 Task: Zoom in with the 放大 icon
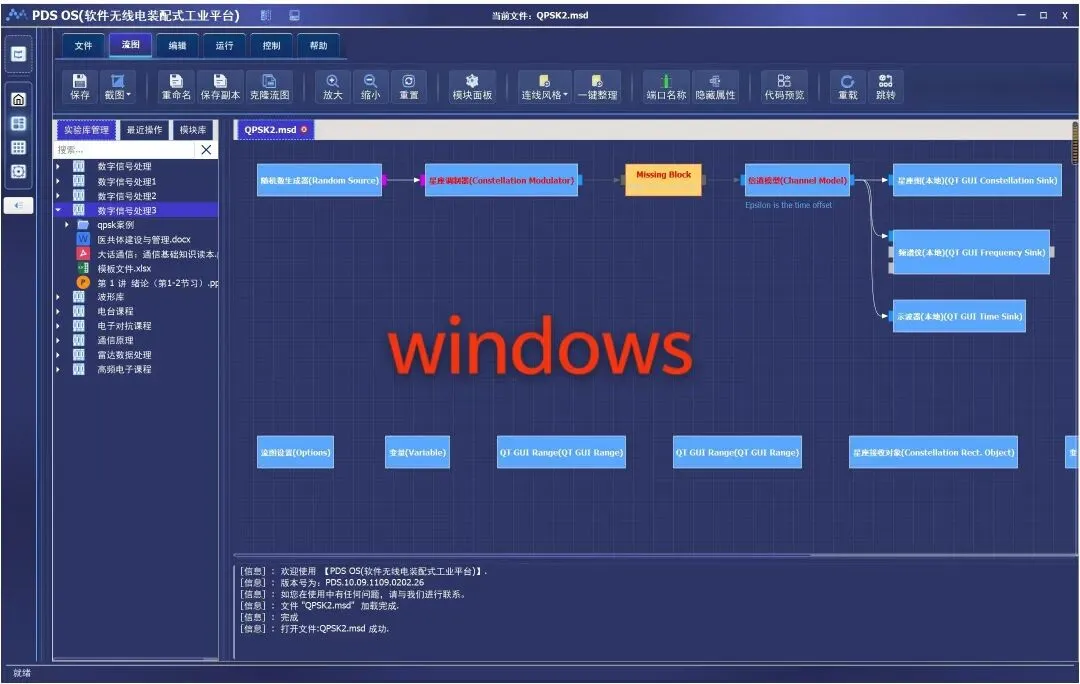[x=333, y=87]
